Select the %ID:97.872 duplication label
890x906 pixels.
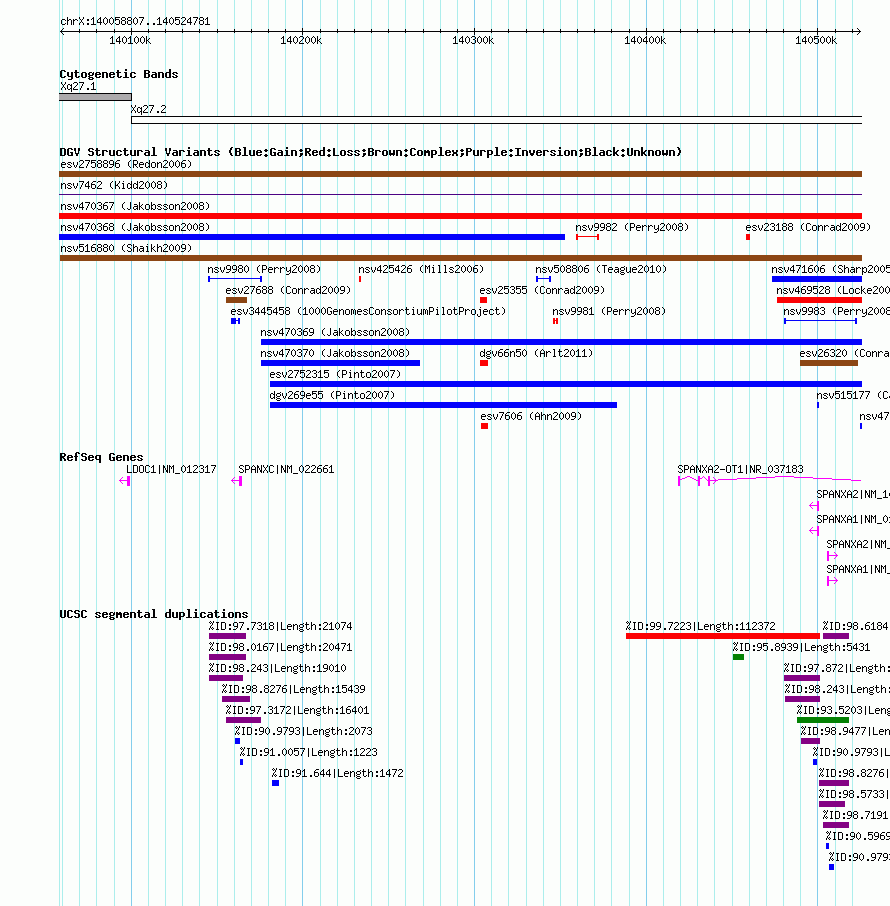click(x=836, y=668)
